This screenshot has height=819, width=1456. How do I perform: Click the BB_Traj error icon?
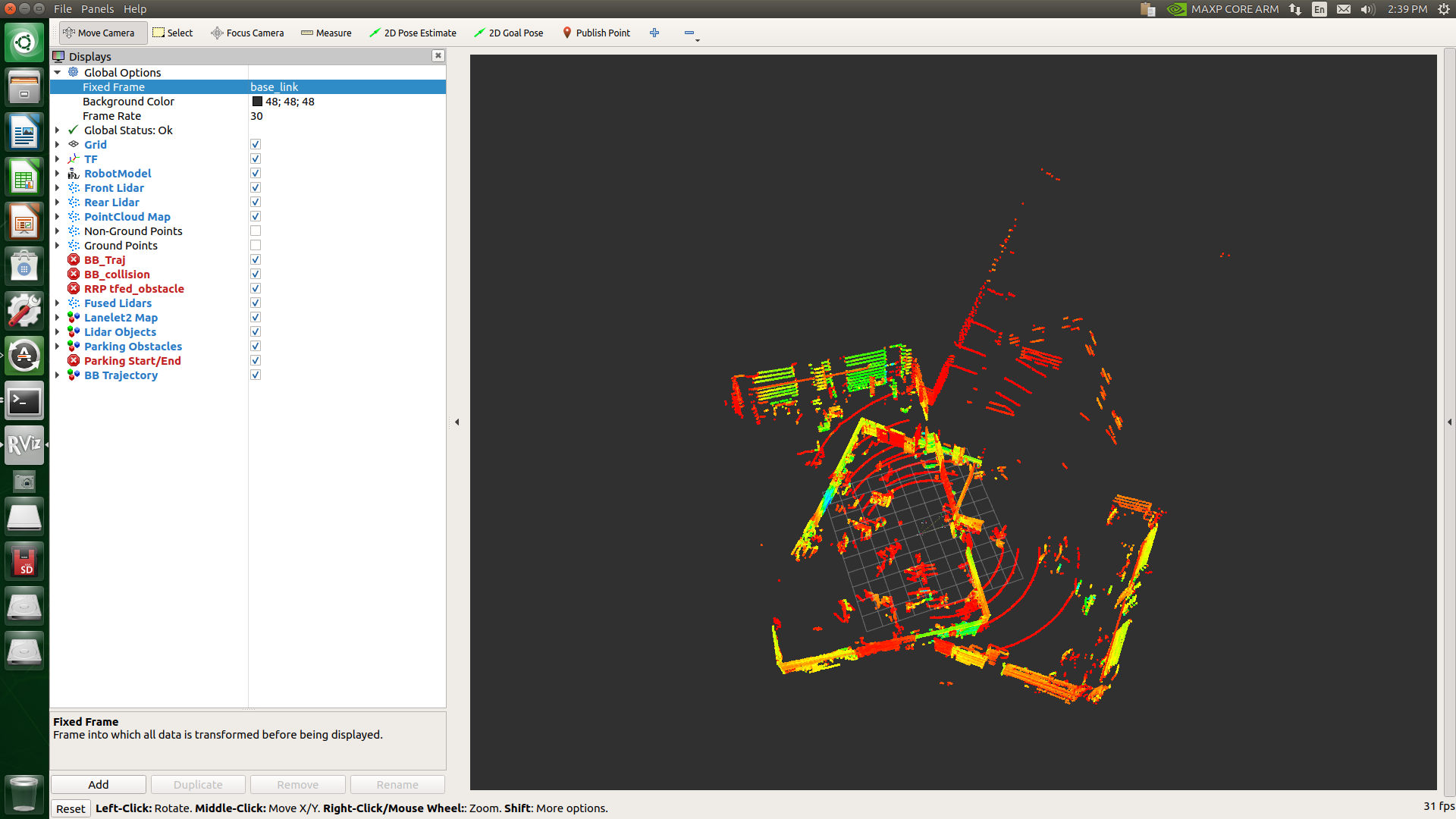(74, 259)
